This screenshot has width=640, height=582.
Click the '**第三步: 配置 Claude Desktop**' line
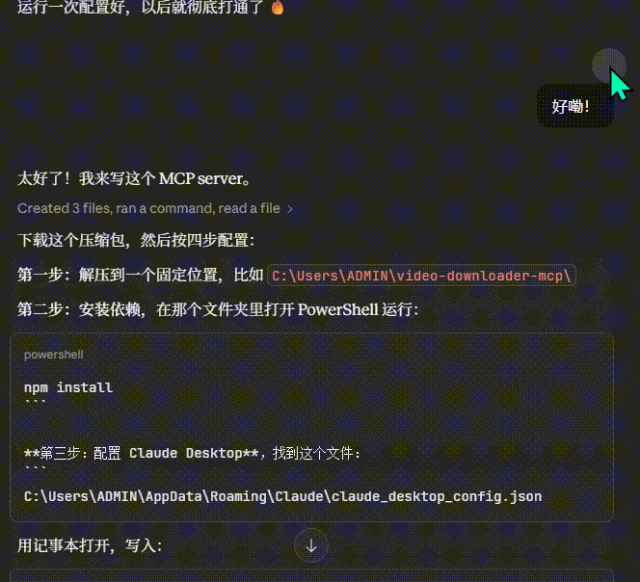(x=192, y=453)
